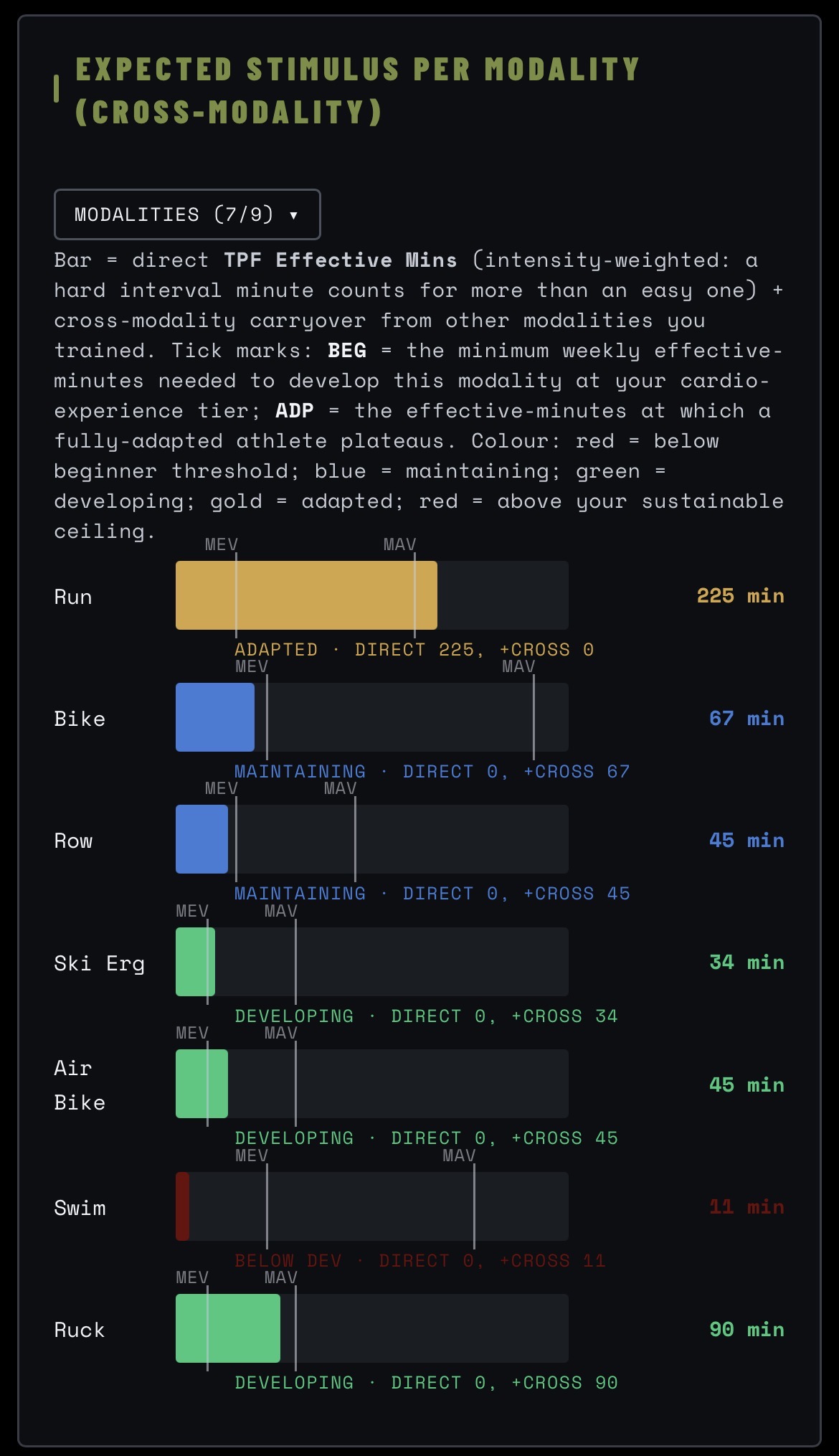Click the 225 min Run value
839x1456 pixels.
click(740, 595)
